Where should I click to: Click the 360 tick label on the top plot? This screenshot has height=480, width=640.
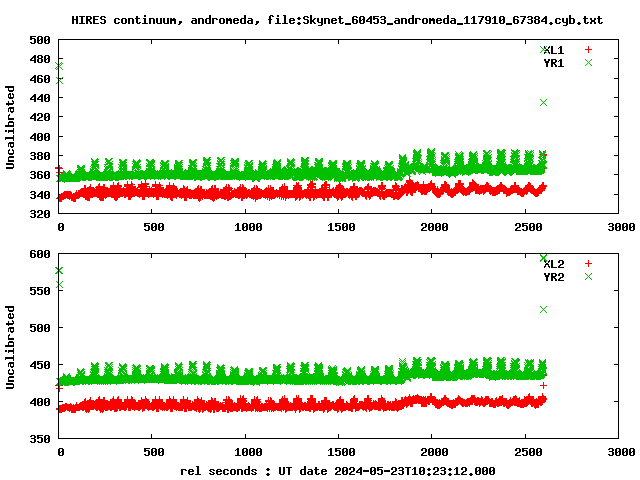point(40,175)
